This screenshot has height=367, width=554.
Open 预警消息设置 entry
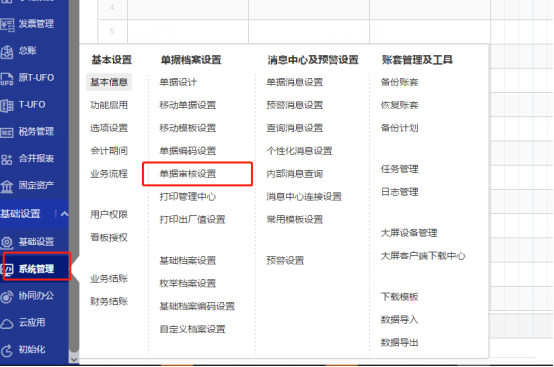[x=295, y=105]
